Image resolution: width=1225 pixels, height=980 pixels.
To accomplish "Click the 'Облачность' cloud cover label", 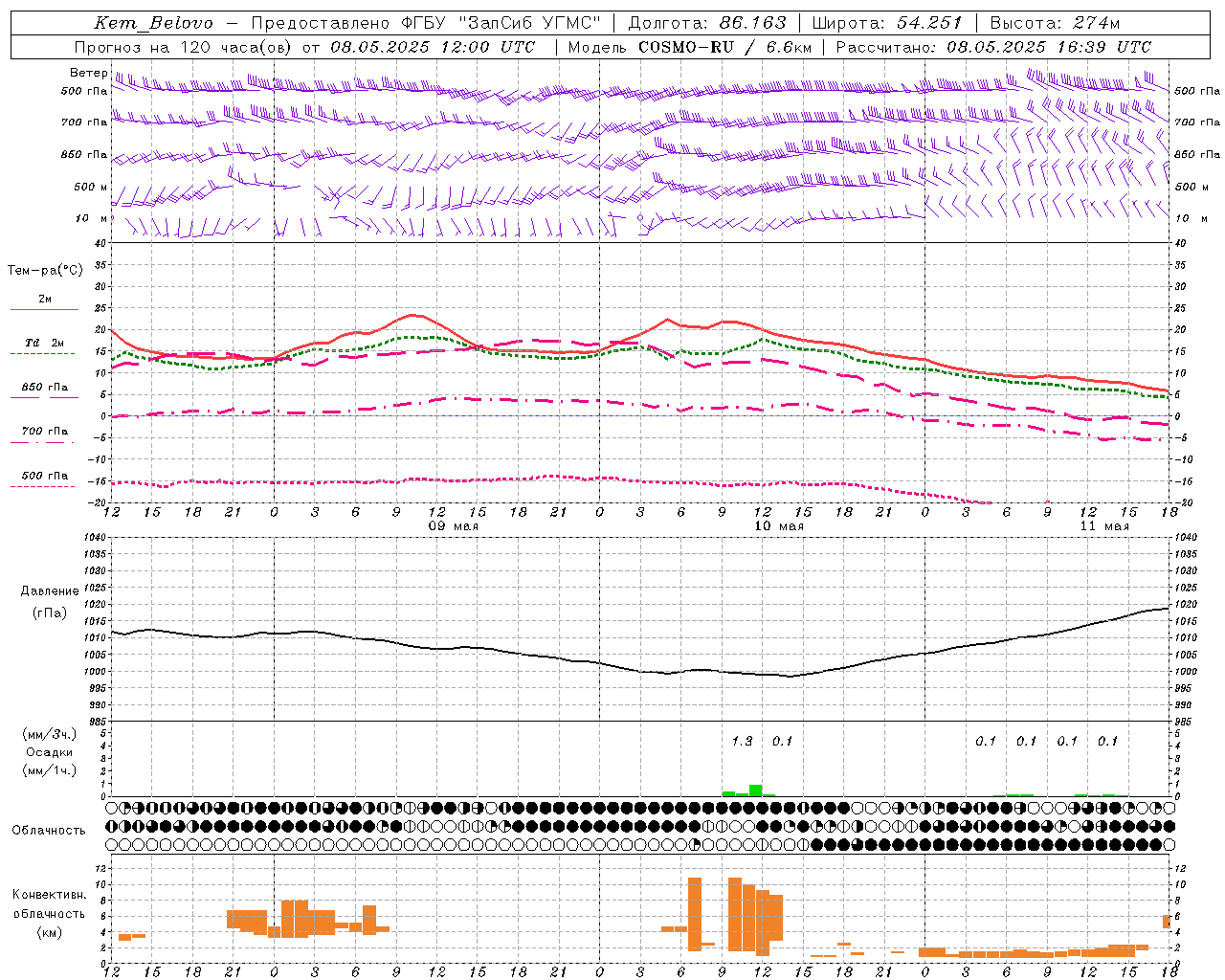I will coord(49,831).
